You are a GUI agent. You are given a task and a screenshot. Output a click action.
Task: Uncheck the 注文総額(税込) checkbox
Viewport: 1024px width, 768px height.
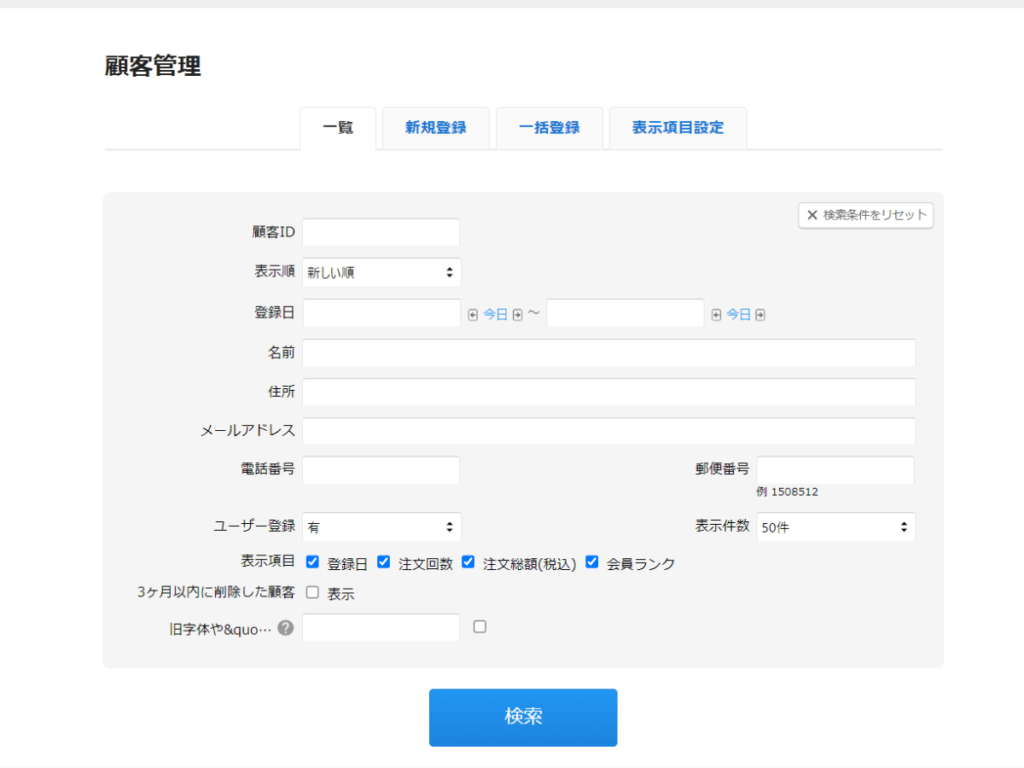tap(468, 563)
